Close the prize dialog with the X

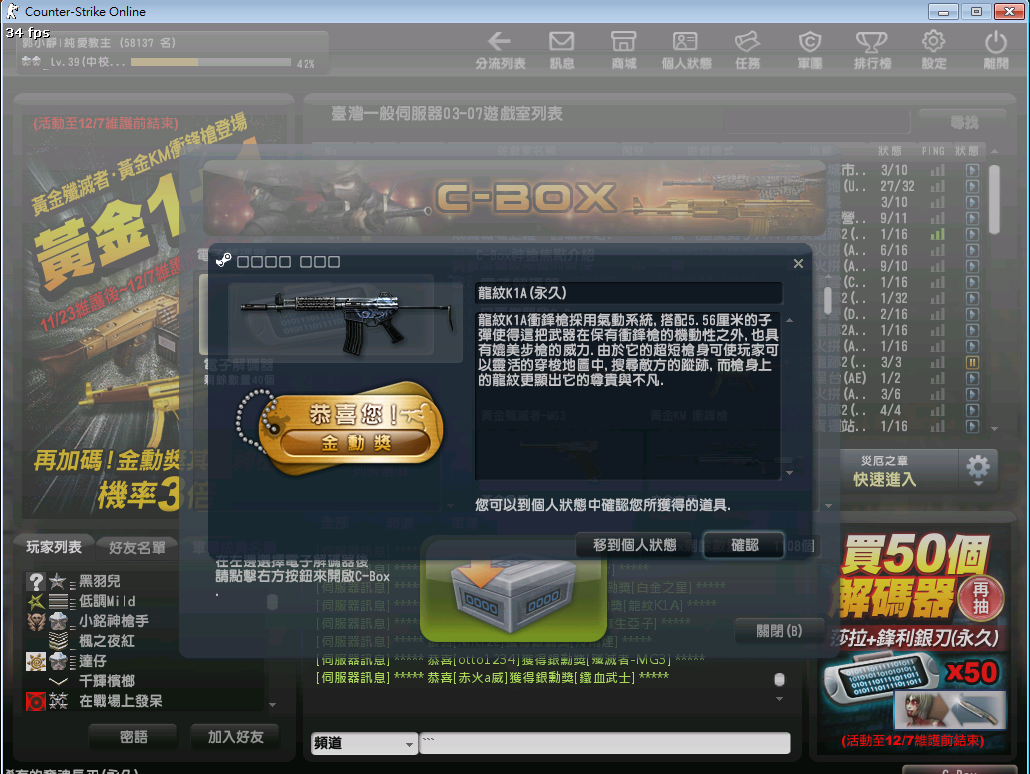click(798, 263)
